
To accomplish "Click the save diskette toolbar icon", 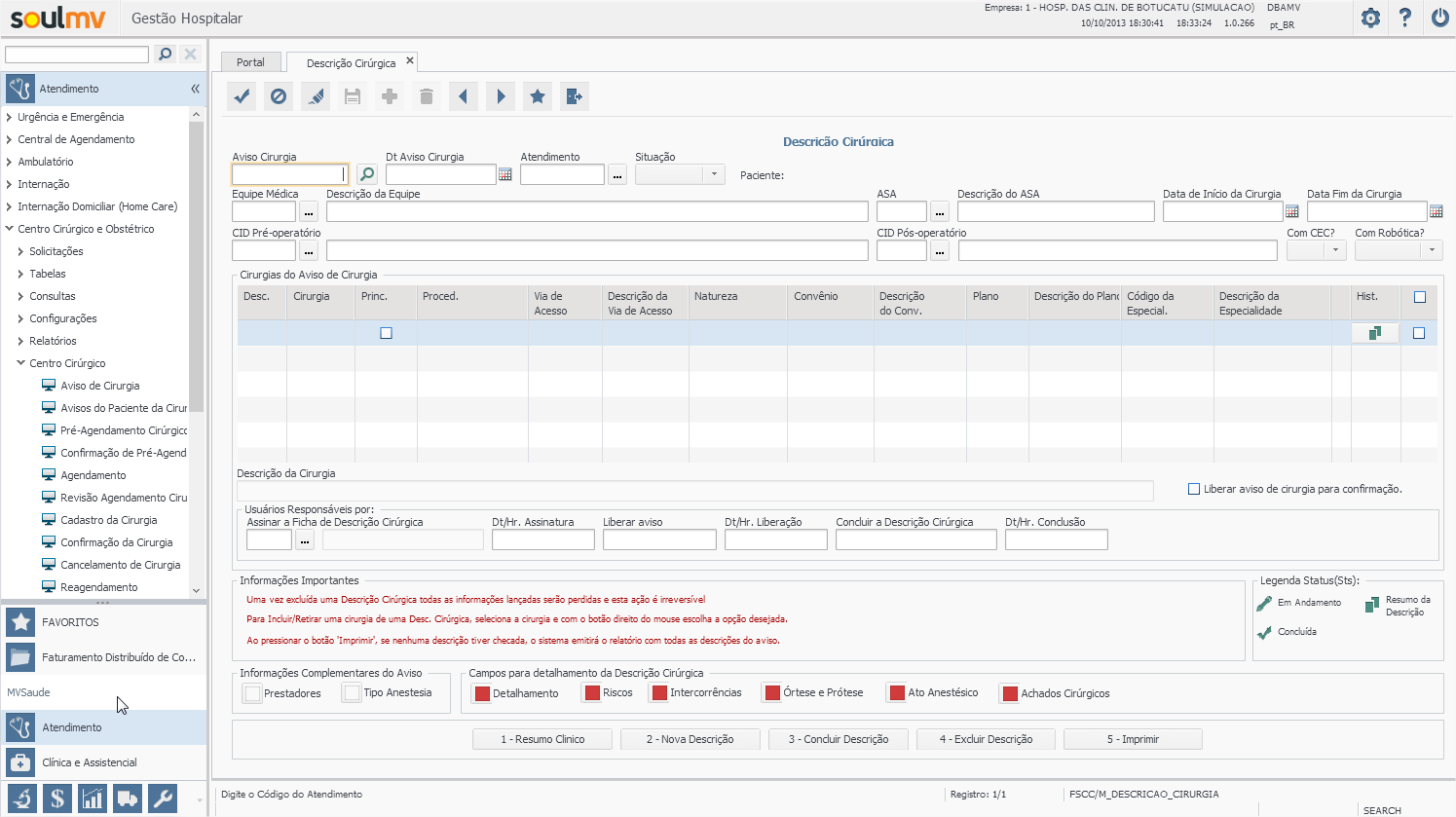I will (x=353, y=96).
